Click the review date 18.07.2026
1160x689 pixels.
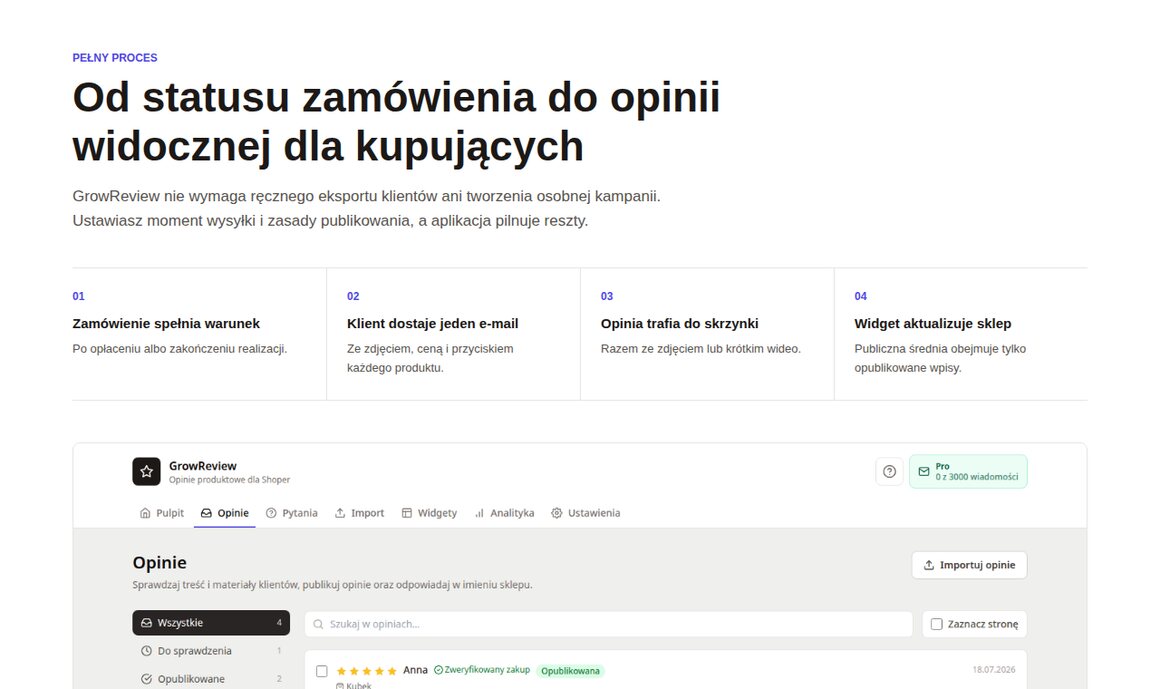tap(994, 670)
